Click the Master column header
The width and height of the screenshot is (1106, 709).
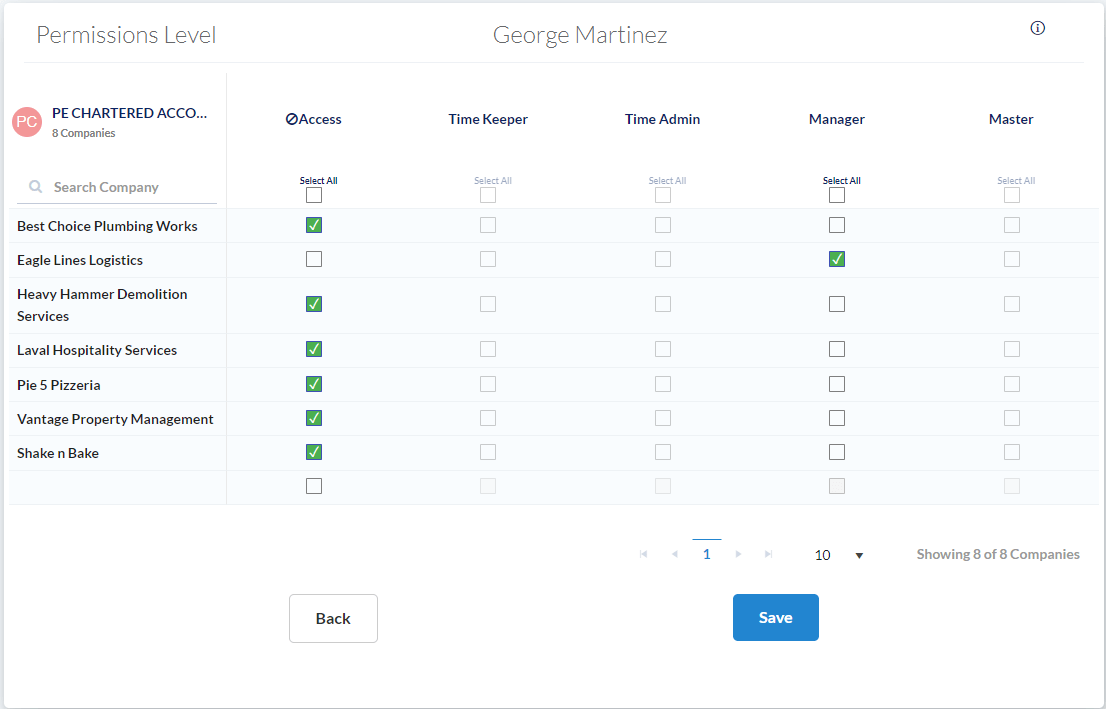pyautogui.click(x=1011, y=119)
